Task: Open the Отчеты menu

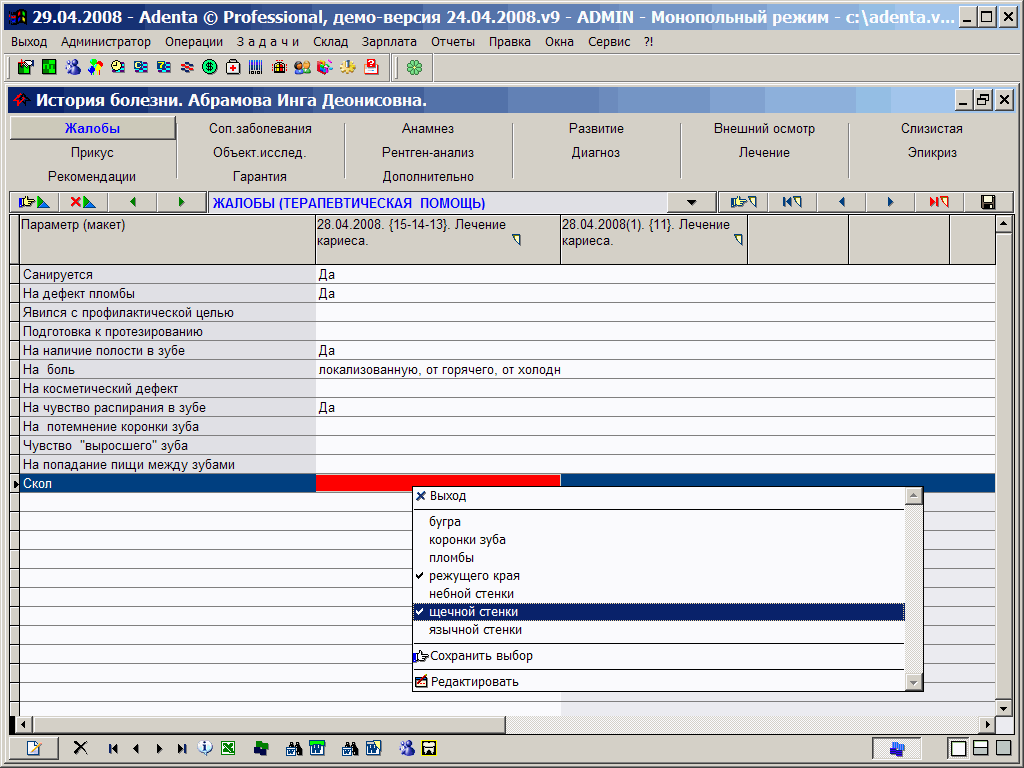Action: coord(453,41)
